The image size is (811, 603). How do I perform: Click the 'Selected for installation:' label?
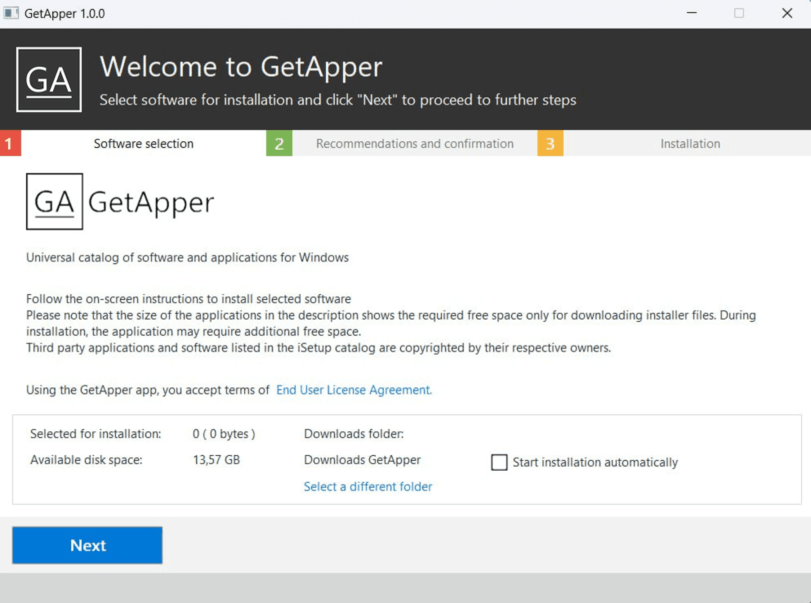coord(96,433)
